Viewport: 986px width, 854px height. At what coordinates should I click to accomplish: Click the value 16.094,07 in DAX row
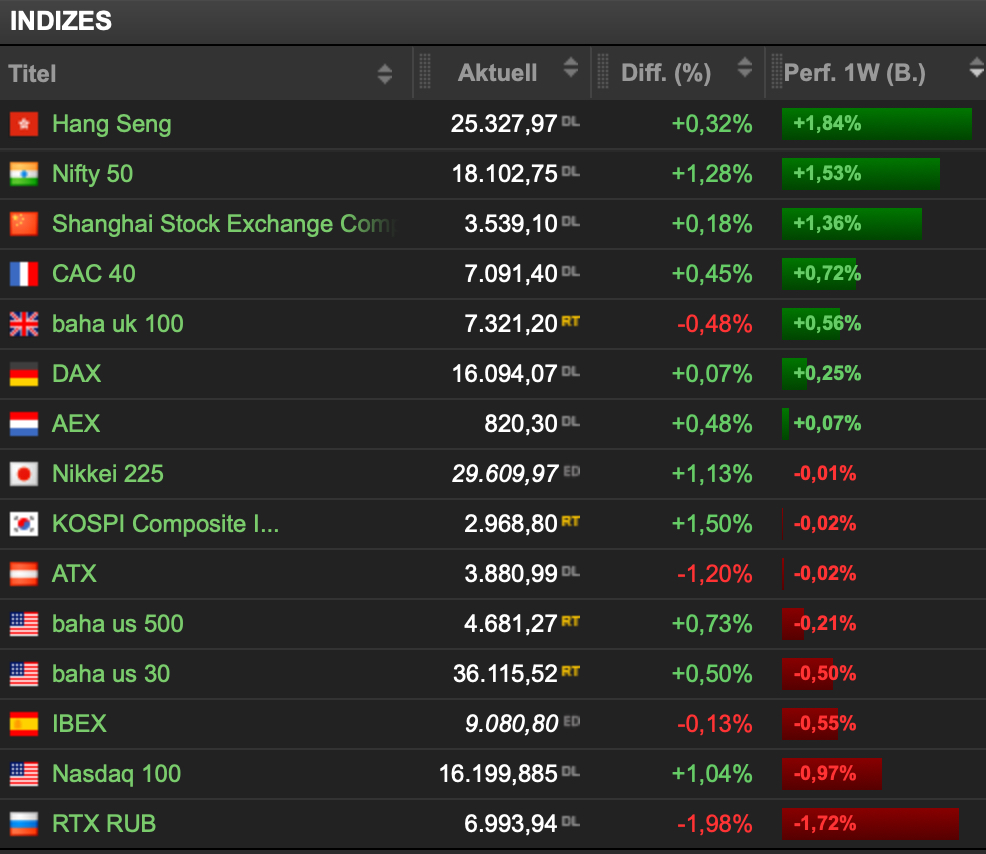[504, 374]
